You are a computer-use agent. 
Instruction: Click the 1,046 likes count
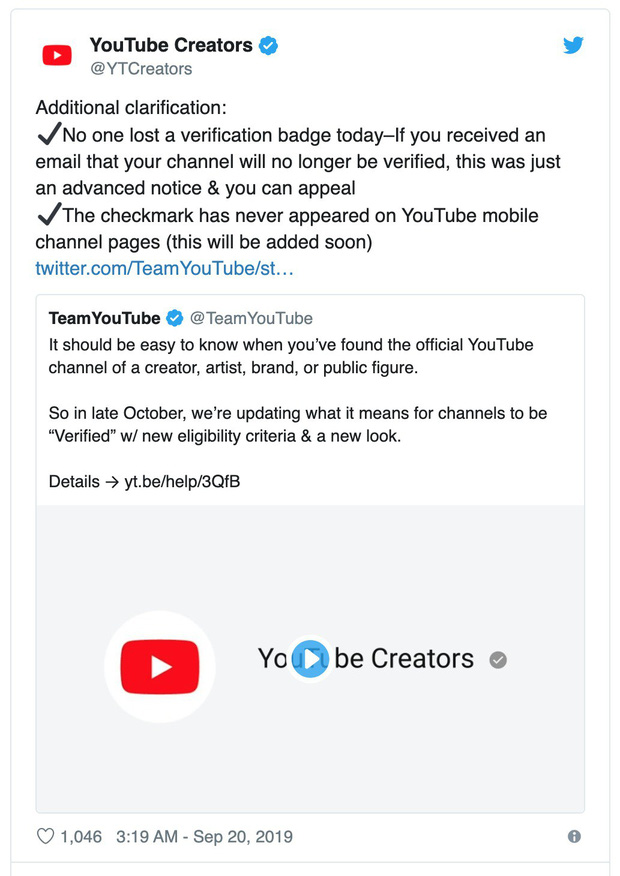[81, 836]
